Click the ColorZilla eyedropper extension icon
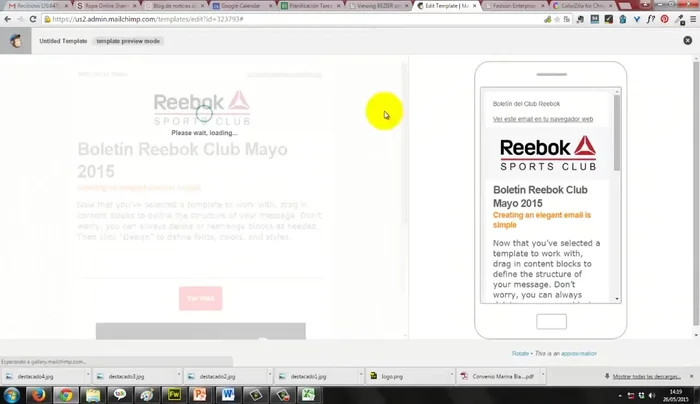 click(x=679, y=19)
